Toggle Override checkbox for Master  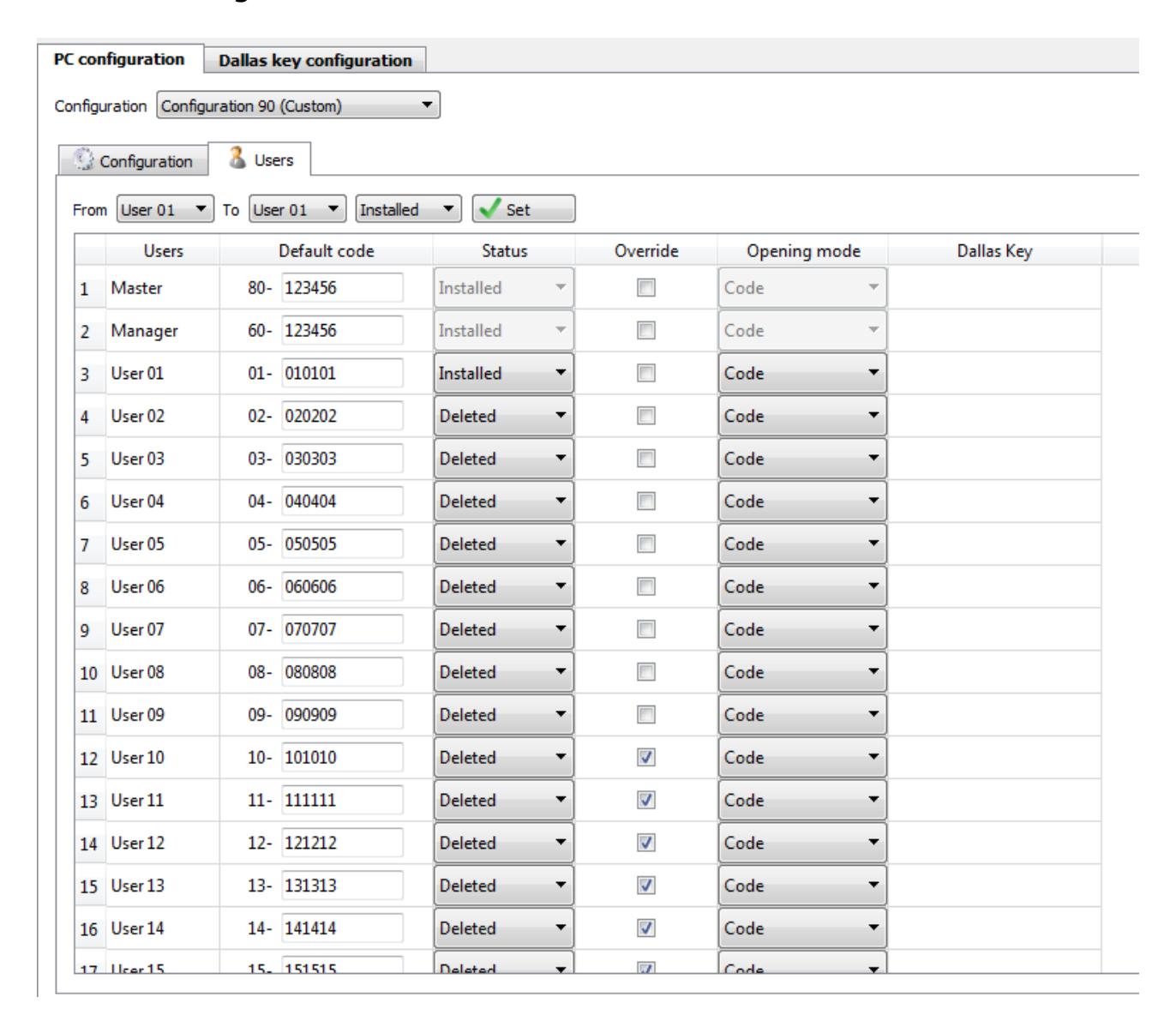[645, 288]
